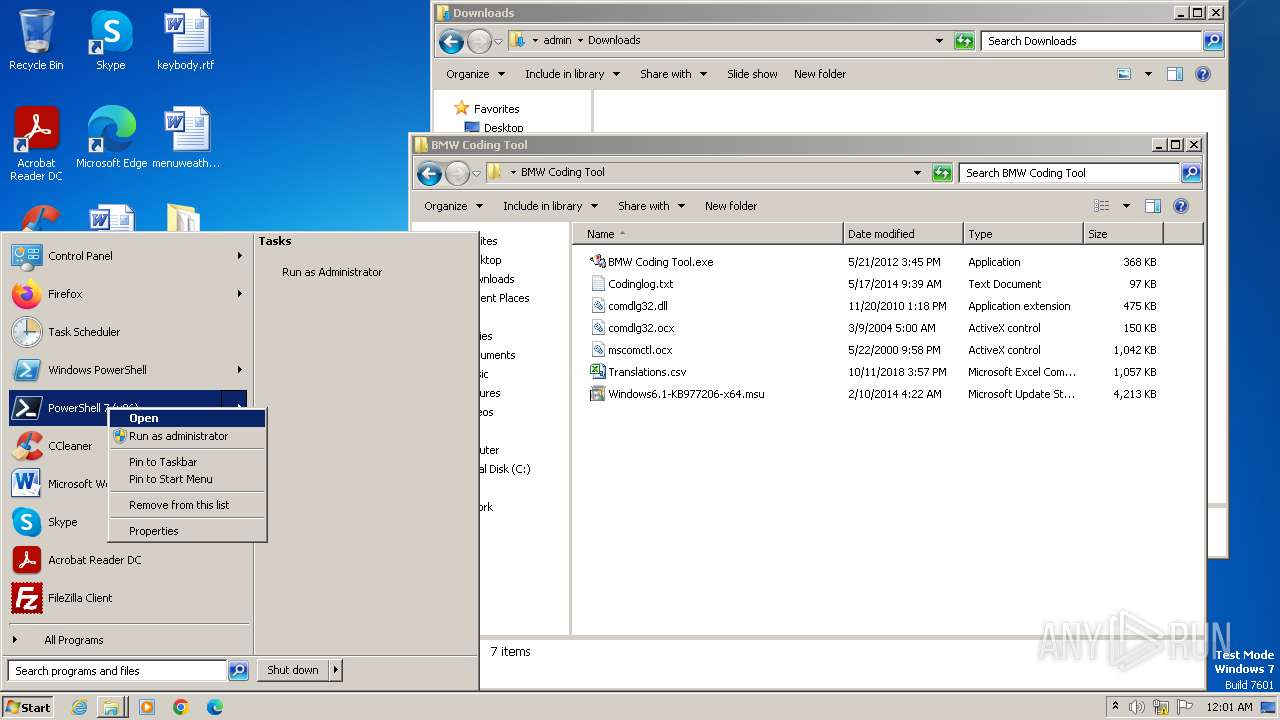Open Properties from the context menu
The height and width of the screenshot is (720, 1280).
click(x=187, y=531)
